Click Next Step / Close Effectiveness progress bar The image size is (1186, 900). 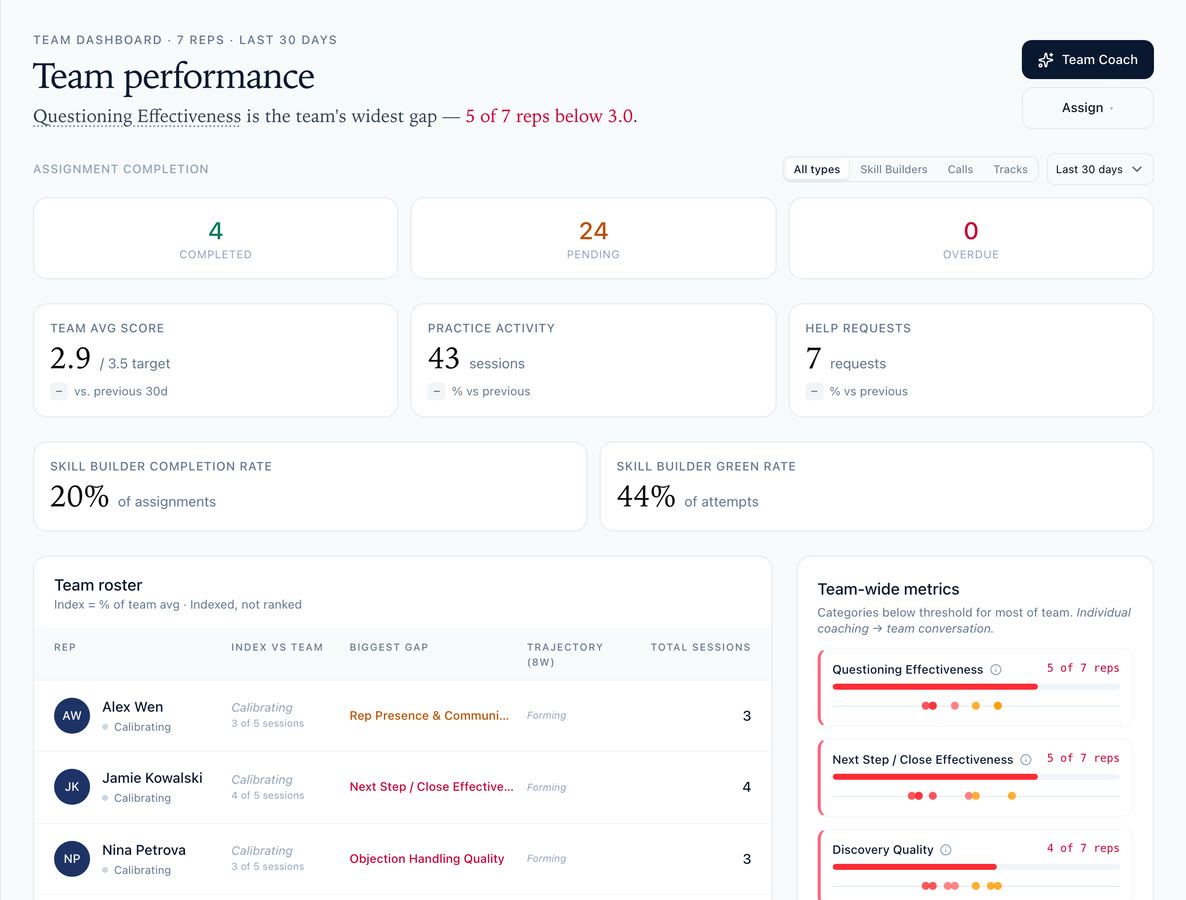click(935, 777)
